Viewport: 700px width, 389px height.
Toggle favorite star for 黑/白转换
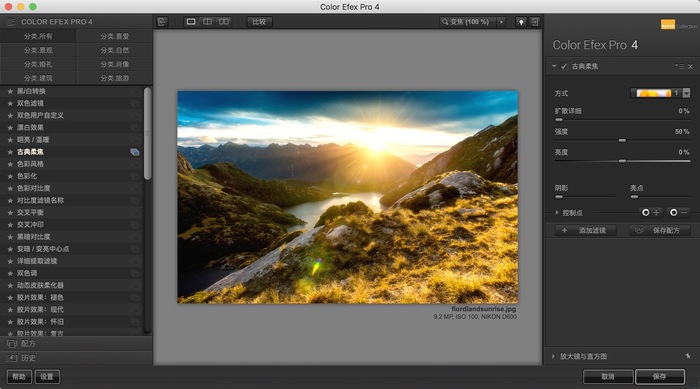(x=10, y=91)
